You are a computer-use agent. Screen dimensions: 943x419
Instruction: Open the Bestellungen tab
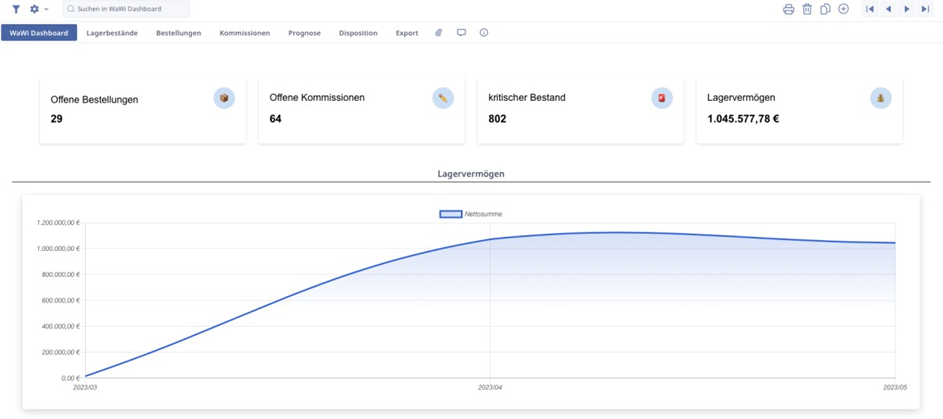pos(178,33)
